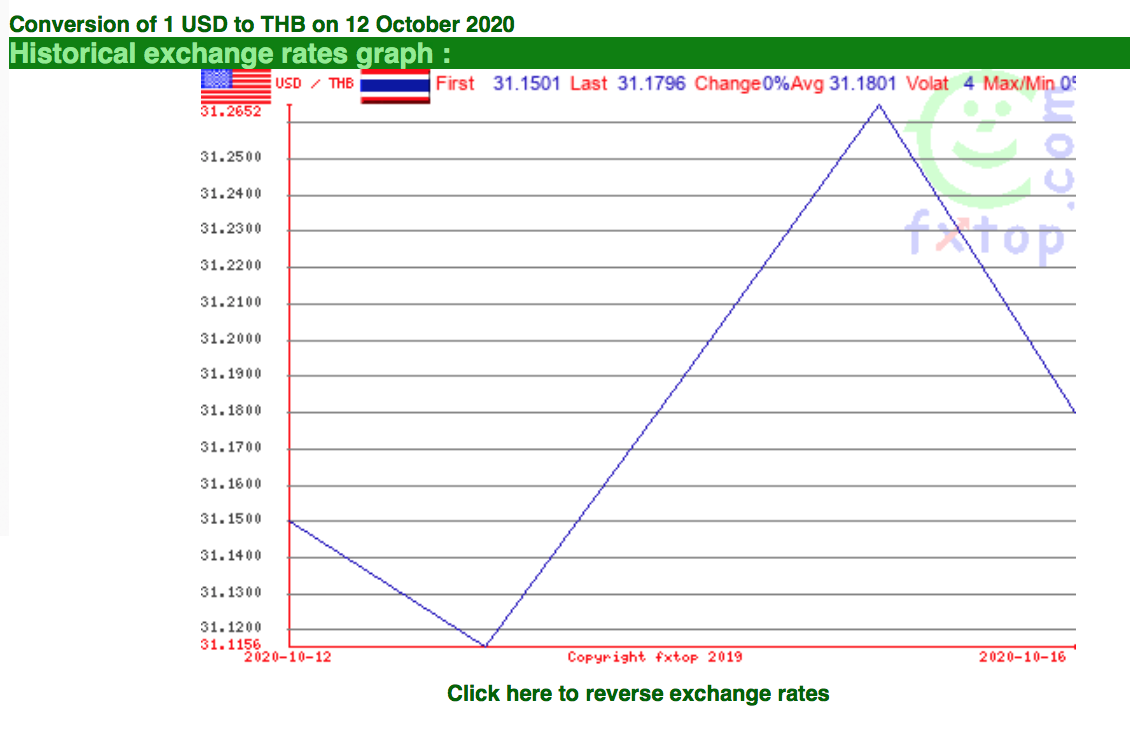Click the 'Avg 31.1801' statistic
Viewport: 1130px width, 735px height.
click(x=843, y=84)
